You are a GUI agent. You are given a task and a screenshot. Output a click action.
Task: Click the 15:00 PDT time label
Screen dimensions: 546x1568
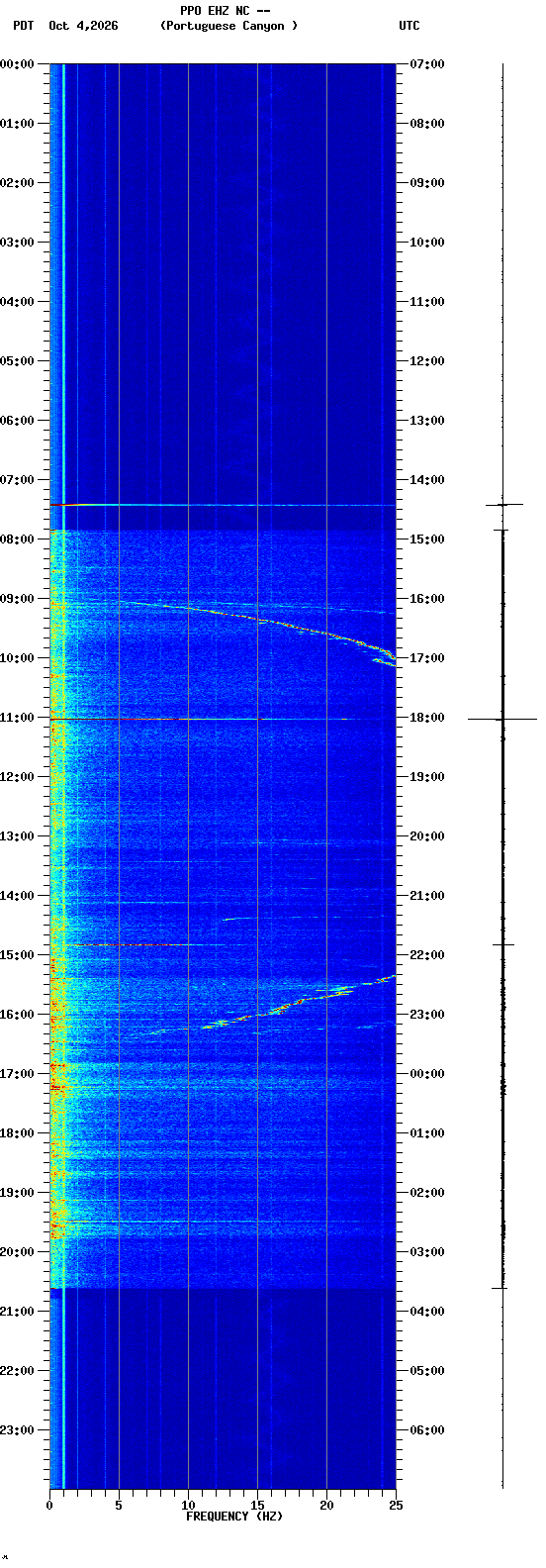click(17, 955)
